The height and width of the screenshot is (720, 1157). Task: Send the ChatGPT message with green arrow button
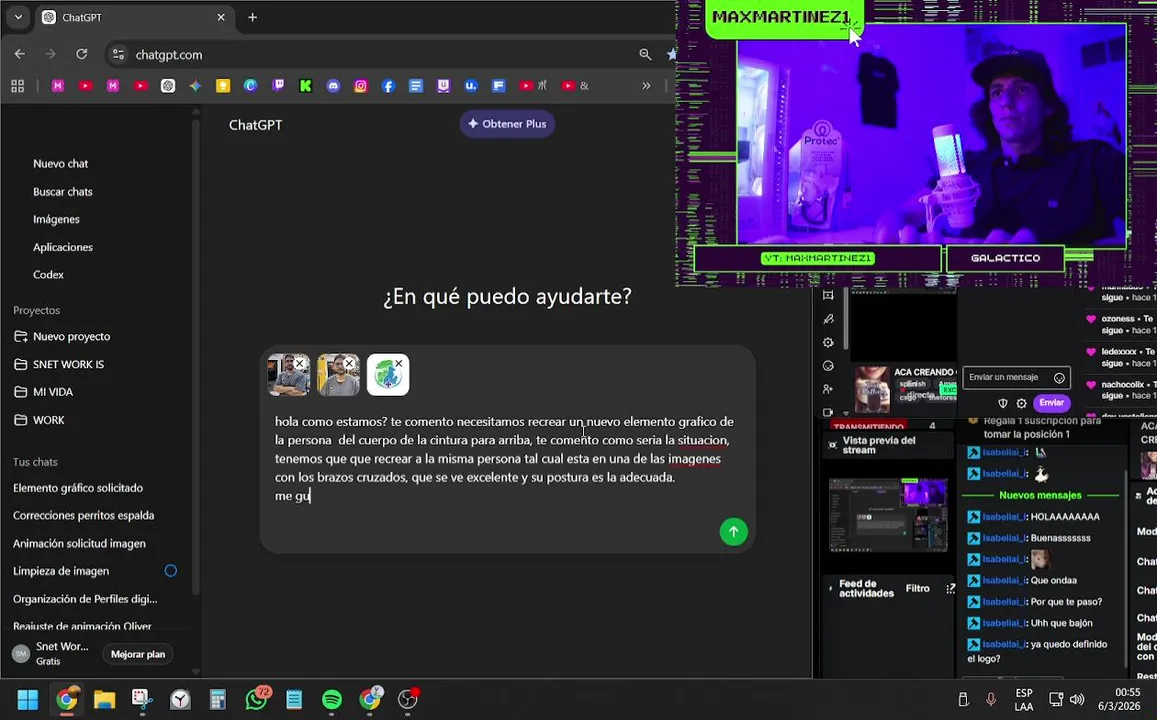(733, 532)
